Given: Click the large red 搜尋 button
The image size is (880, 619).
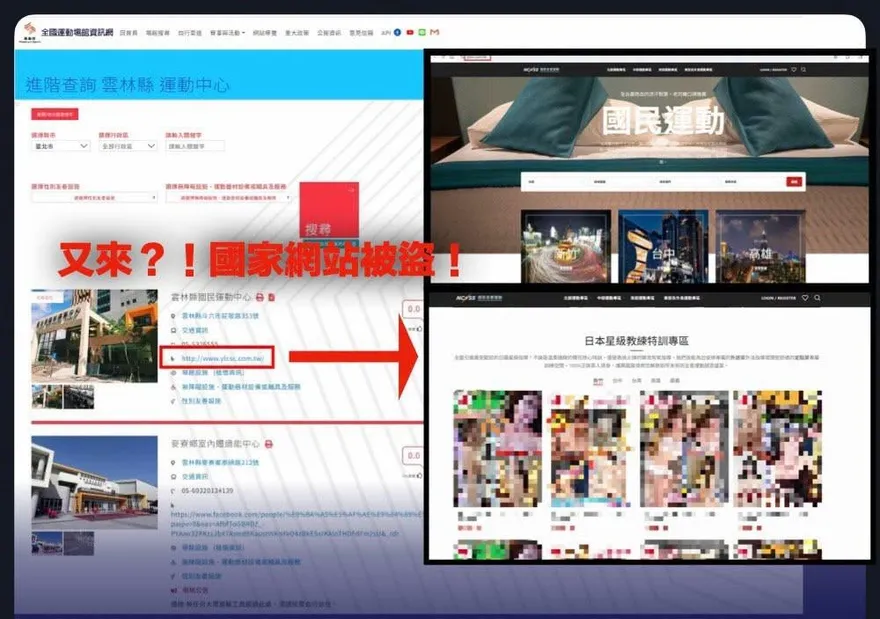Looking at the screenshot, I should (x=329, y=210).
